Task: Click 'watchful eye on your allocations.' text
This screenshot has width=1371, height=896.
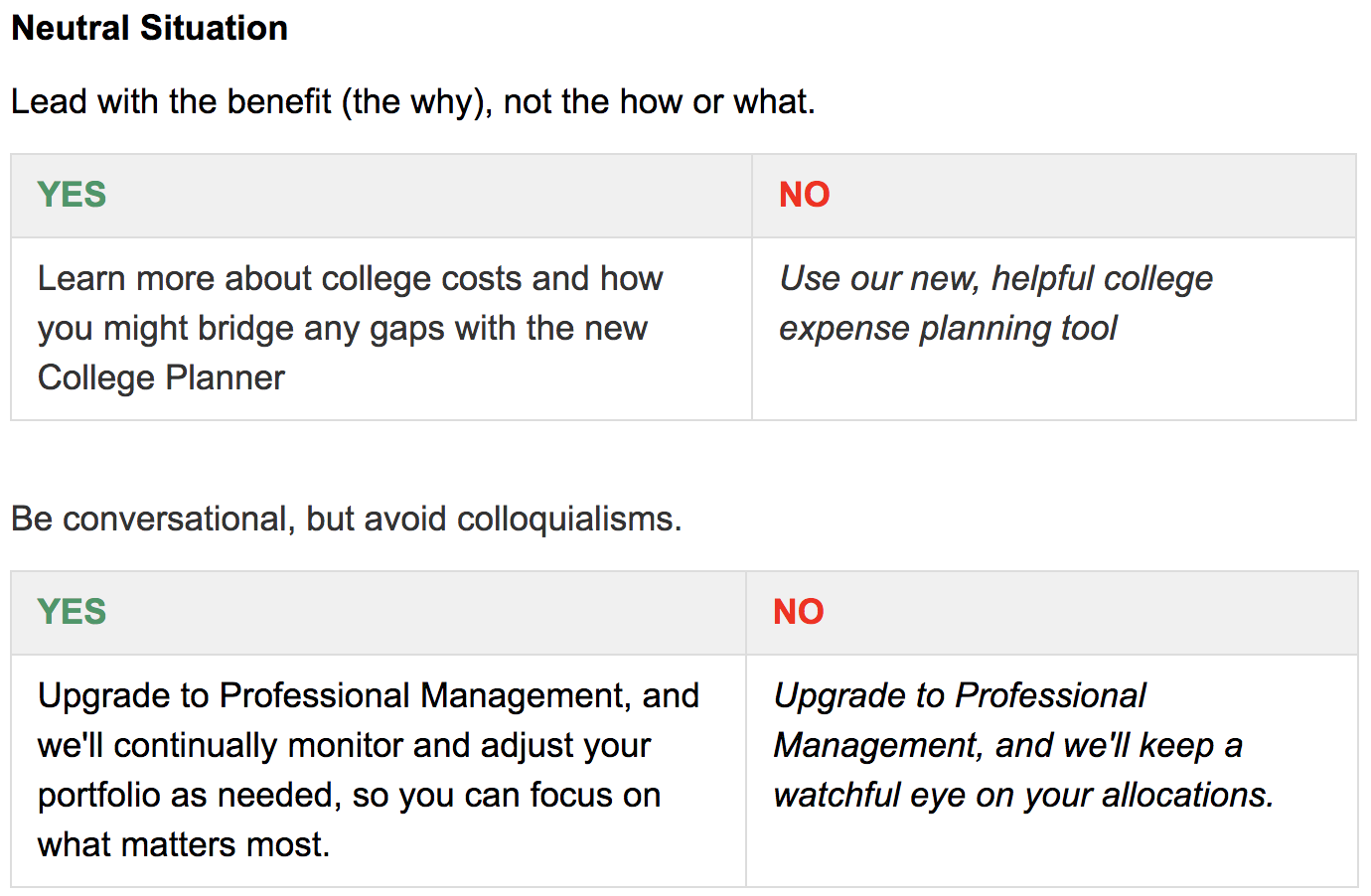Action: [x=1023, y=795]
